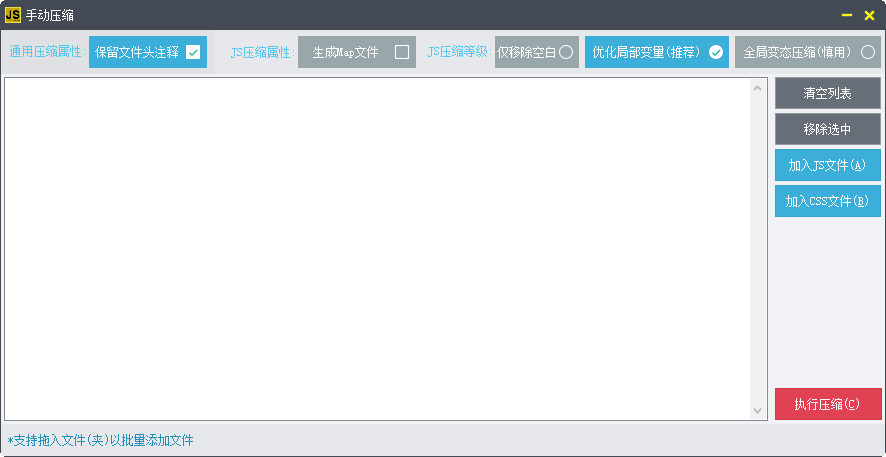Choose 全局变态压缩(慎用) radio option
Screen dimensions: 886x457
pyautogui.click(x=810, y=52)
